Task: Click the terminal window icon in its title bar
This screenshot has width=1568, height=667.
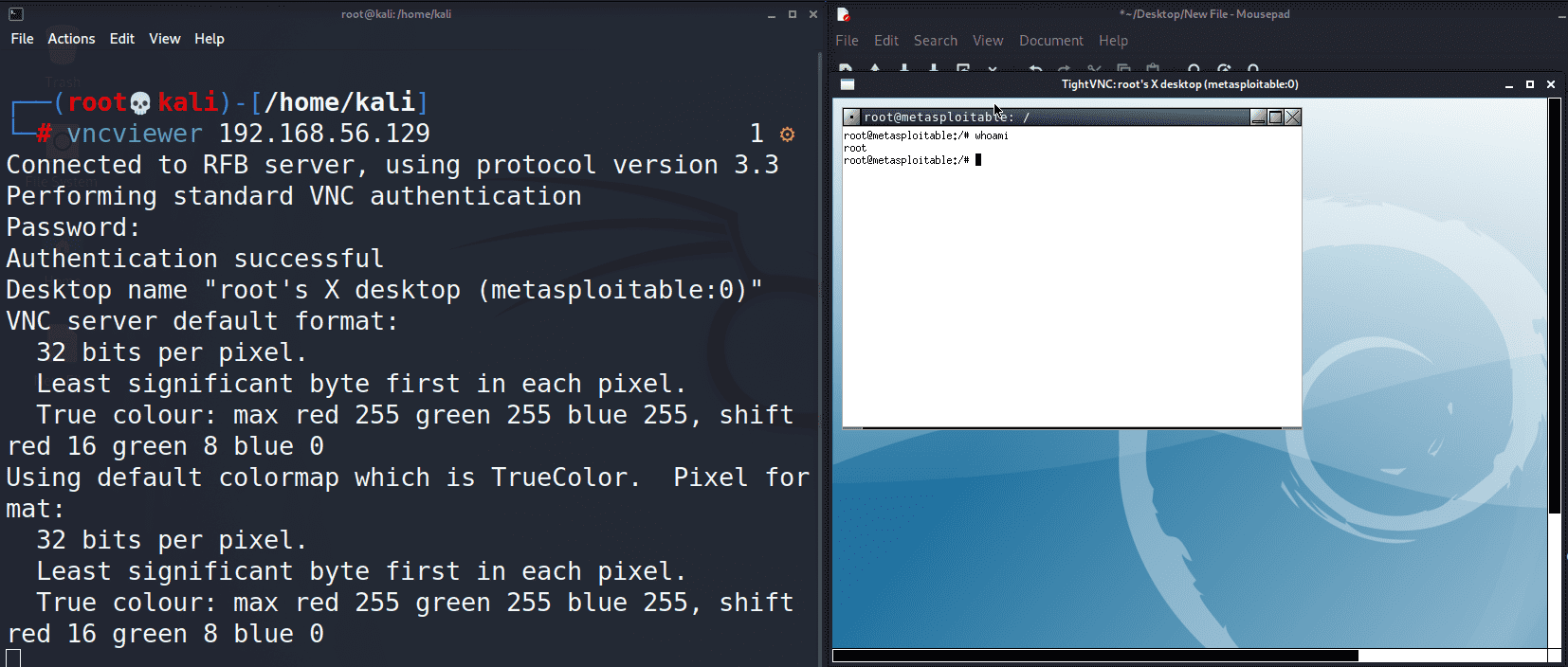Action: tap(16, 14)
